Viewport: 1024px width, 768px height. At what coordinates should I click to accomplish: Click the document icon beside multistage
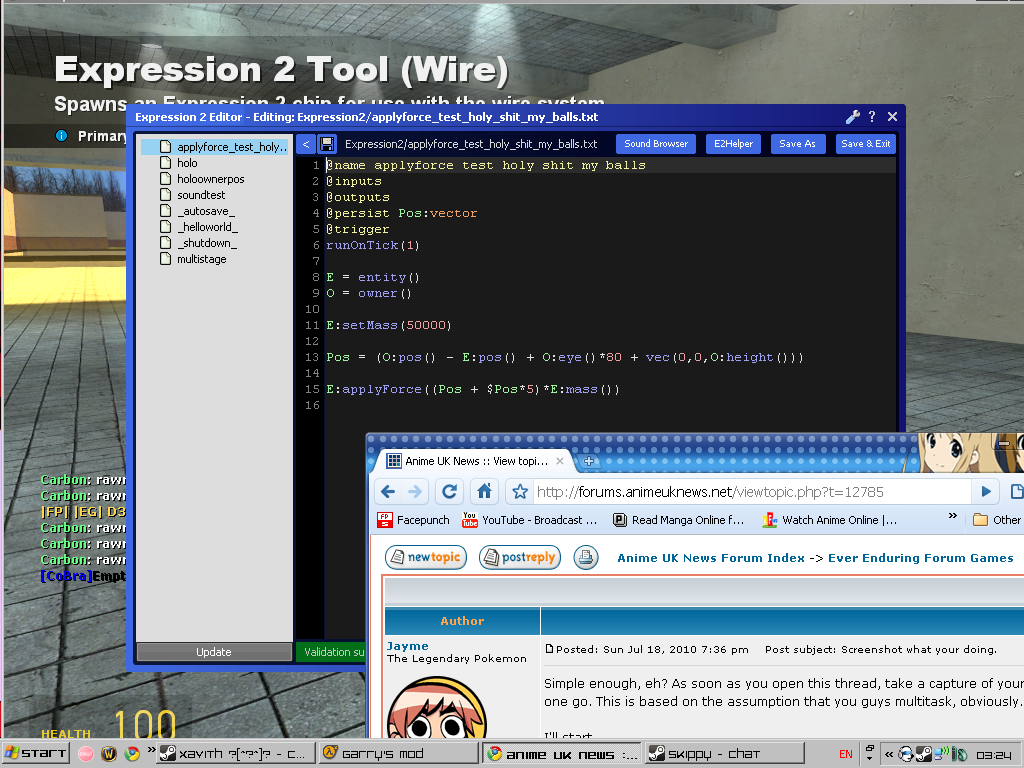(166, 259)
